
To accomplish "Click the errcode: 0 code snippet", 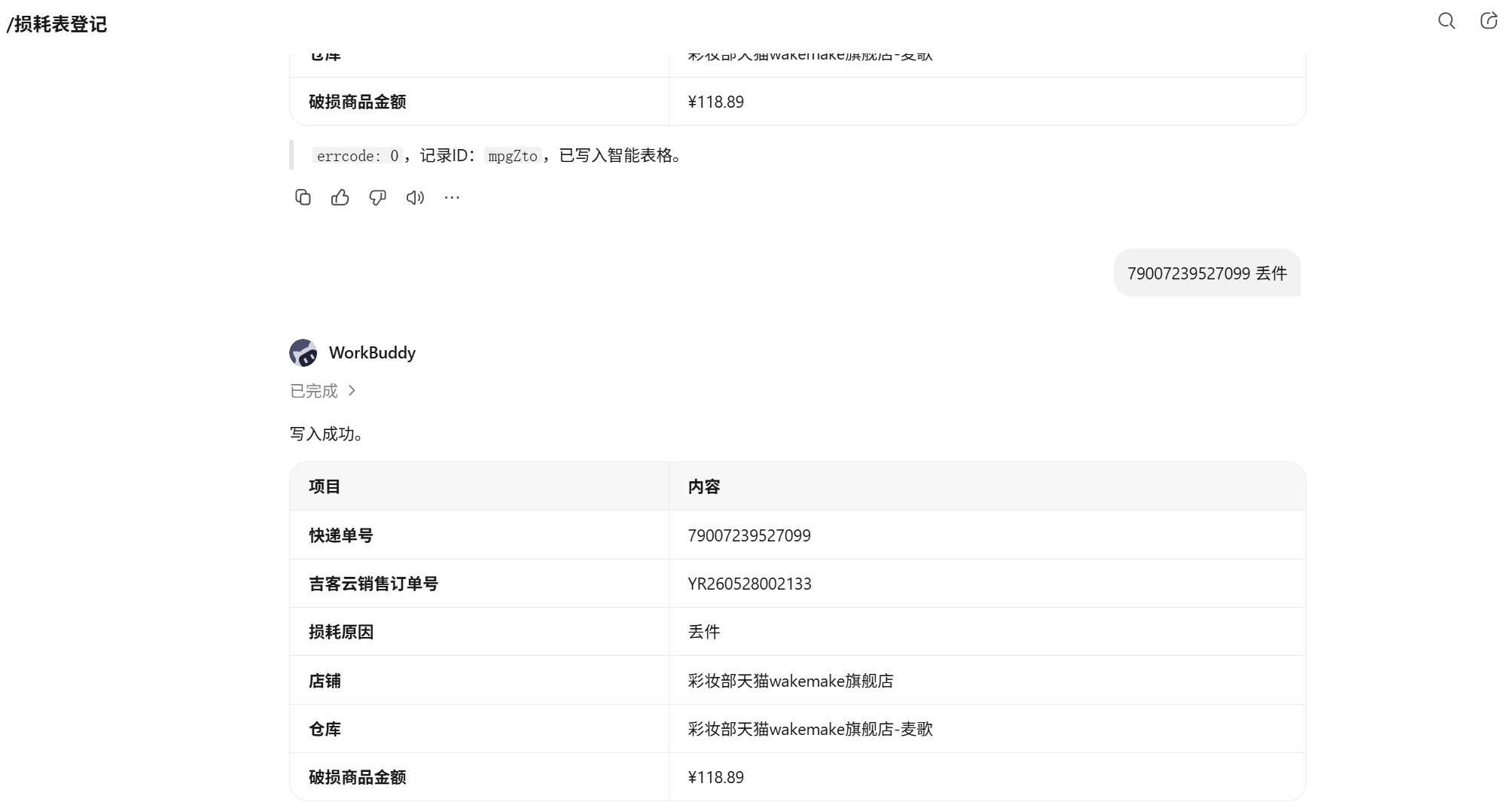I will [358, 156].
